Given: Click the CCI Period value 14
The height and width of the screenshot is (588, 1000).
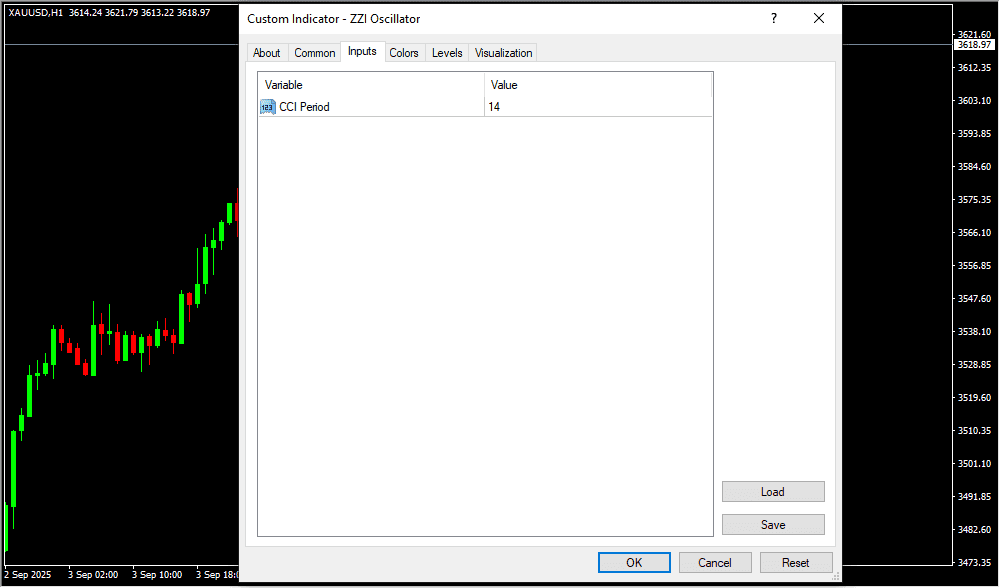Looking at the screenshot, I should pyautogui.click(x=598, y=107).
